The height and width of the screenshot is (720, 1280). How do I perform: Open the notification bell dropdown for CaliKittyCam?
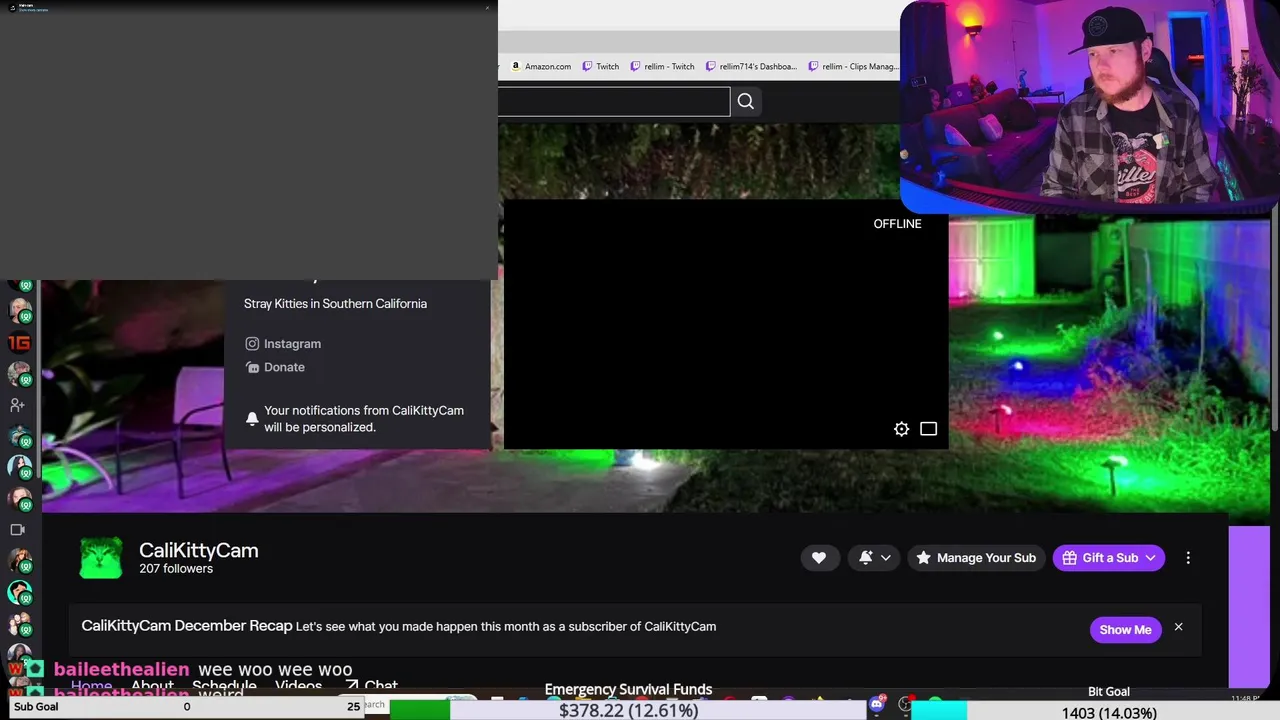click(874, 558)
